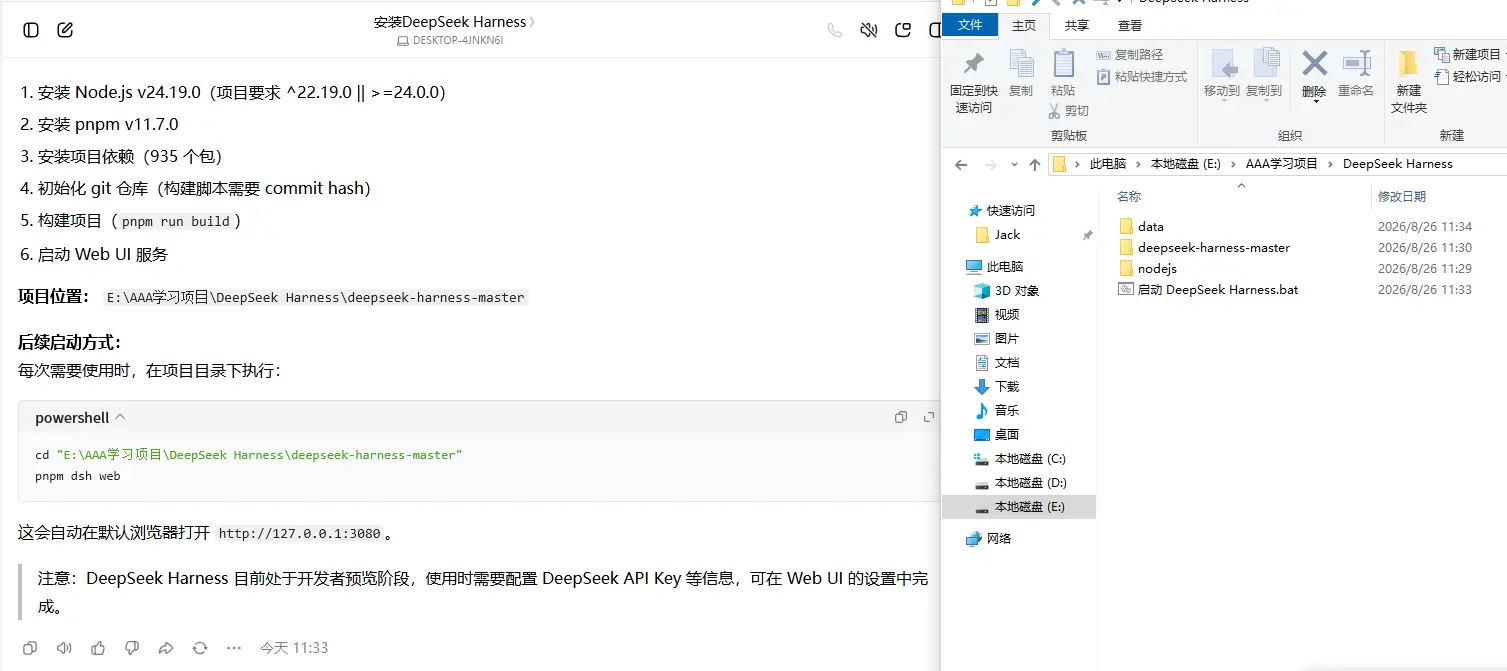Image resolution: width=1507 pixels, height=671 pixels.
Task: Switch to the 查看 ribbon tab
Action: (x=1130, y=26)
